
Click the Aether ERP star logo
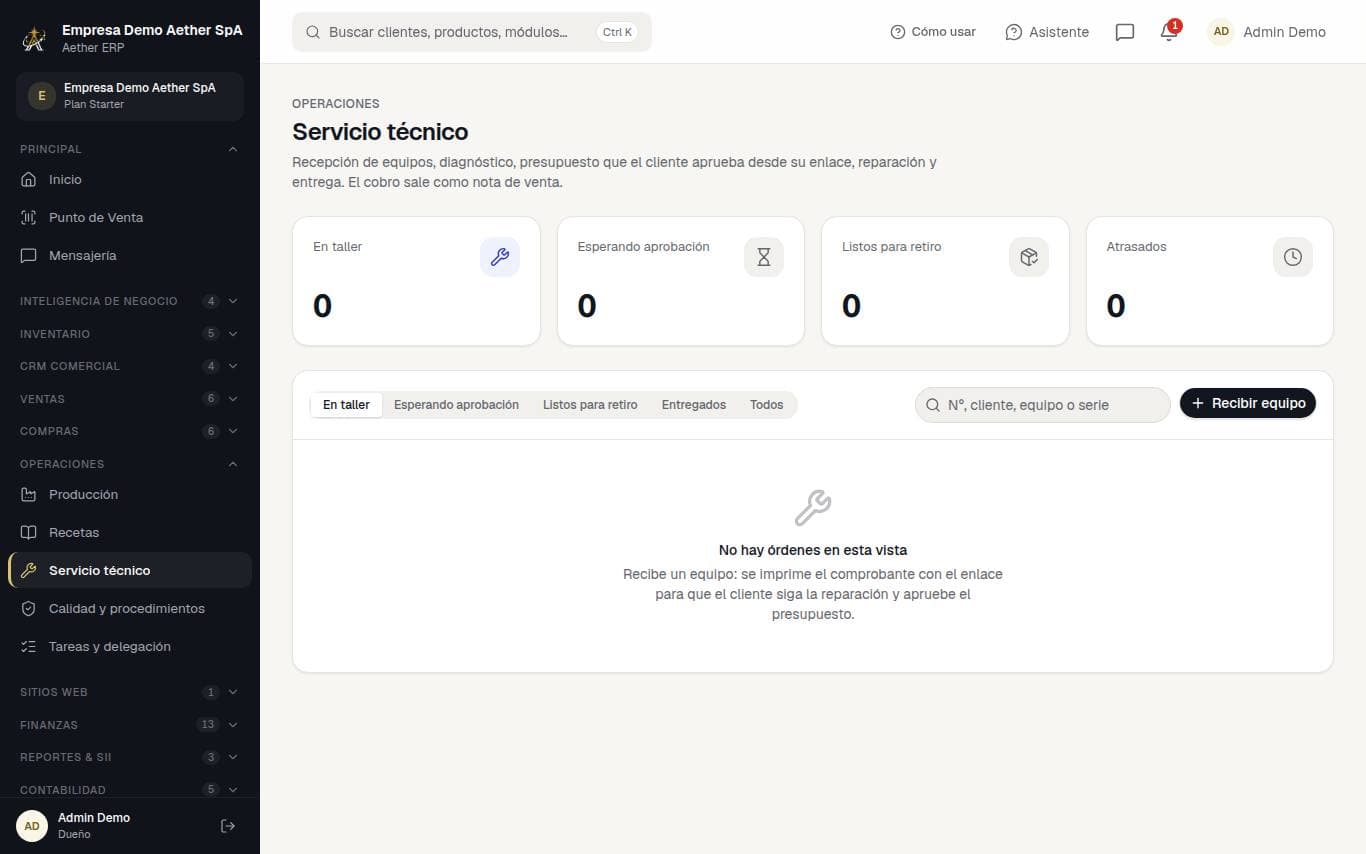click(x=35, y=38)
